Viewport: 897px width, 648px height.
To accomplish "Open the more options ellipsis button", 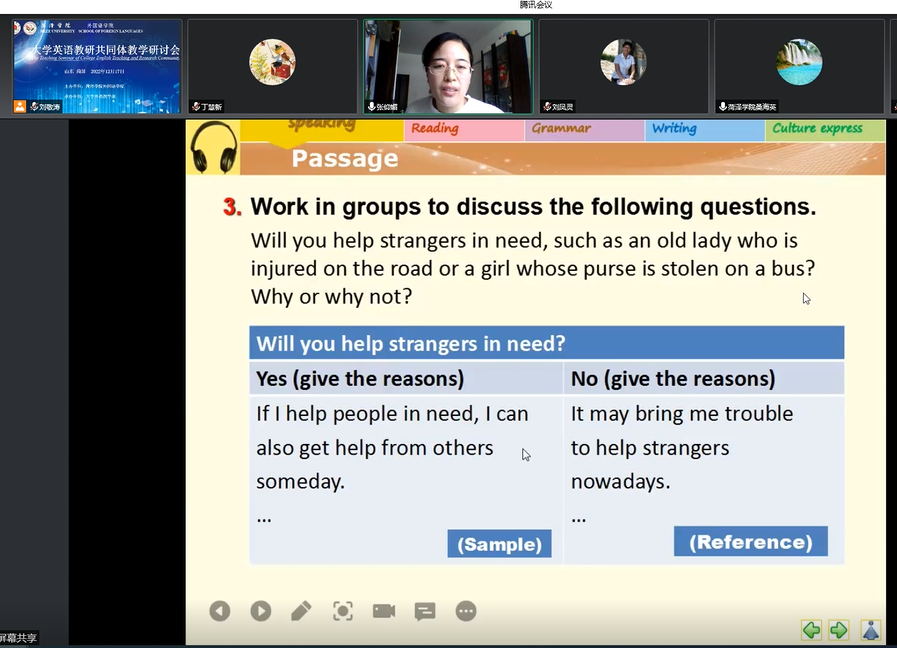I will (x=466, y=611).
